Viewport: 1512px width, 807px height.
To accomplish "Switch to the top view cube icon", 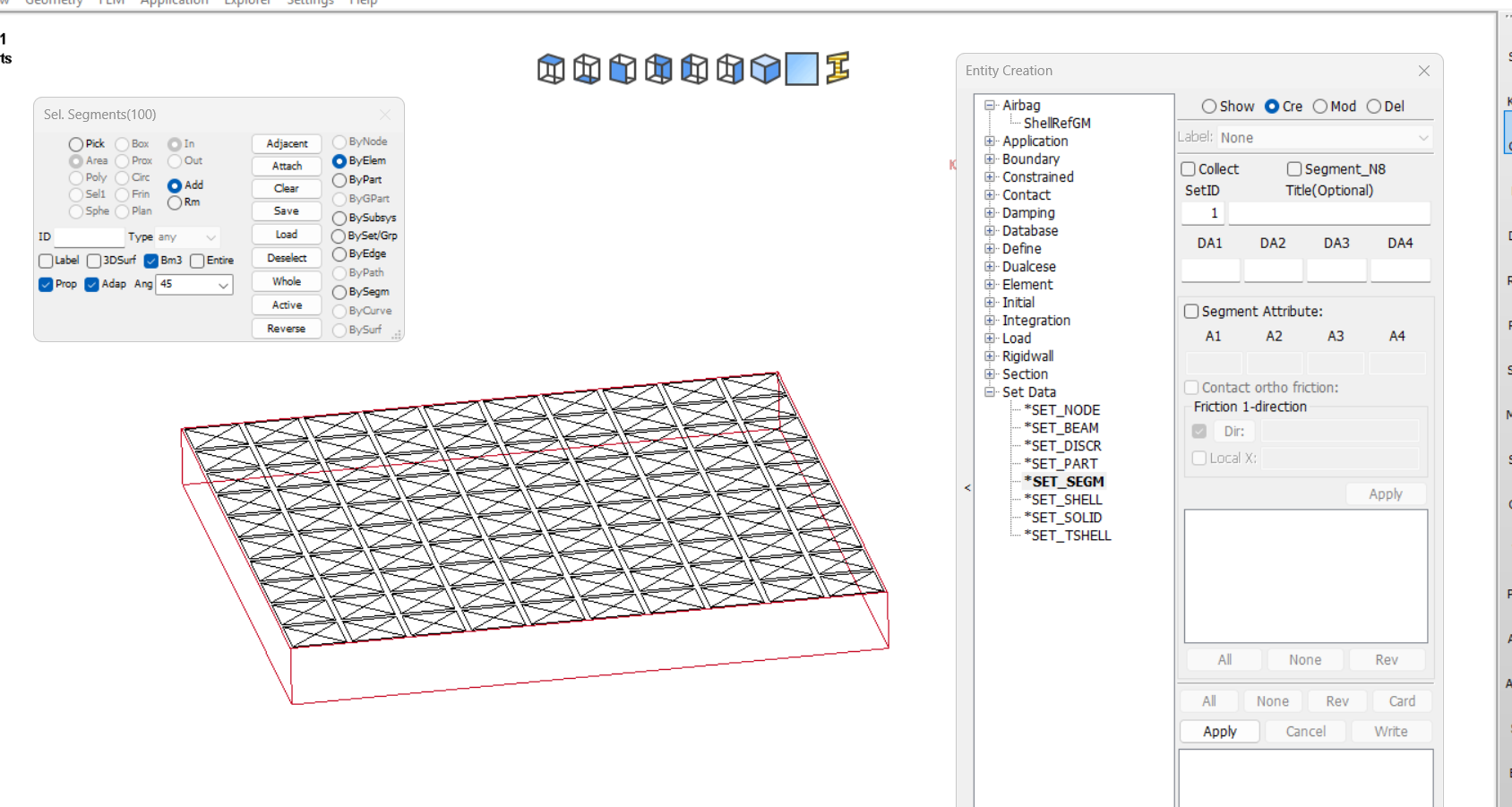I will click(x=551, y=69).
